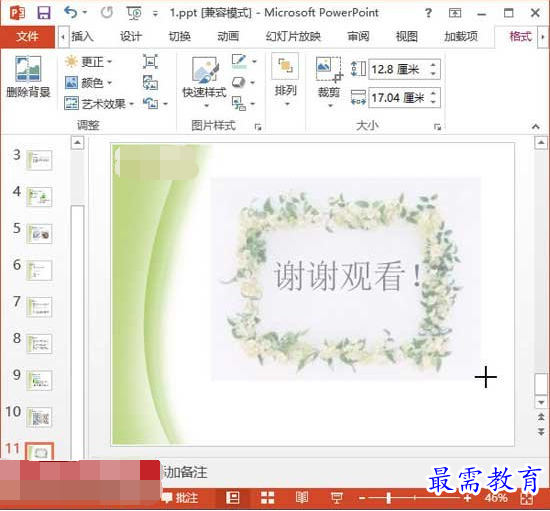Switch to the Review (审阅) tab
The image size is (550, 511).
[x=358, y=36]
